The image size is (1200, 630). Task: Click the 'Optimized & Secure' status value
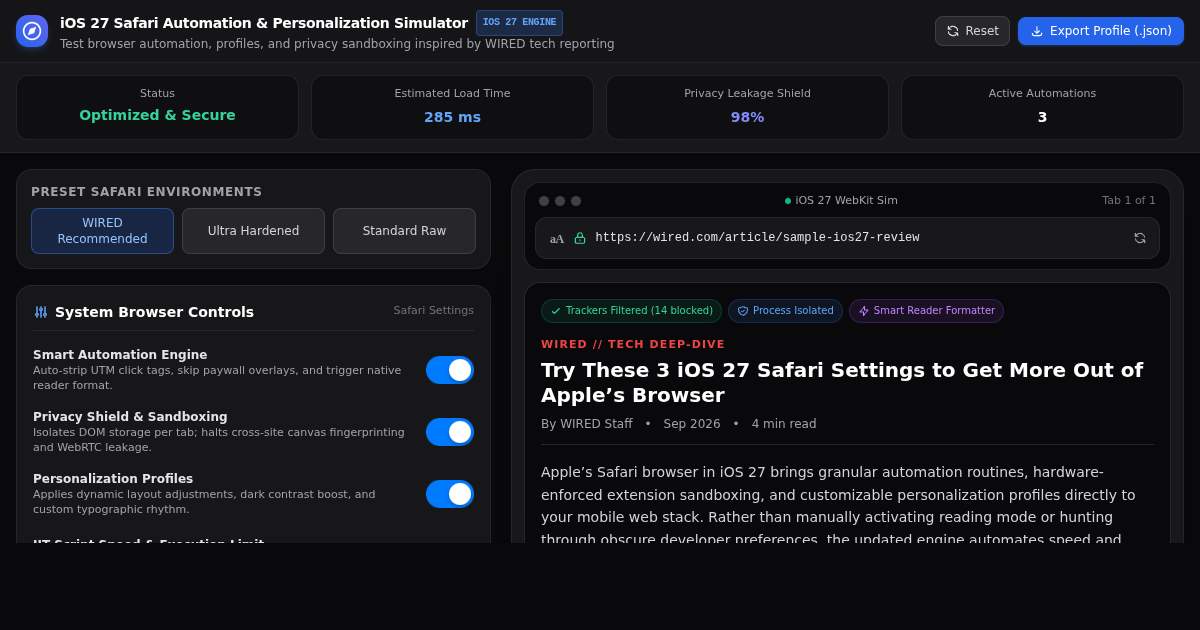pos(157,115)
